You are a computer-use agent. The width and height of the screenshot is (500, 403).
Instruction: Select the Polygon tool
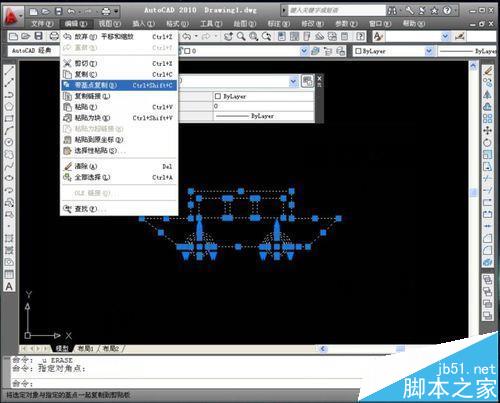point(9,106)
